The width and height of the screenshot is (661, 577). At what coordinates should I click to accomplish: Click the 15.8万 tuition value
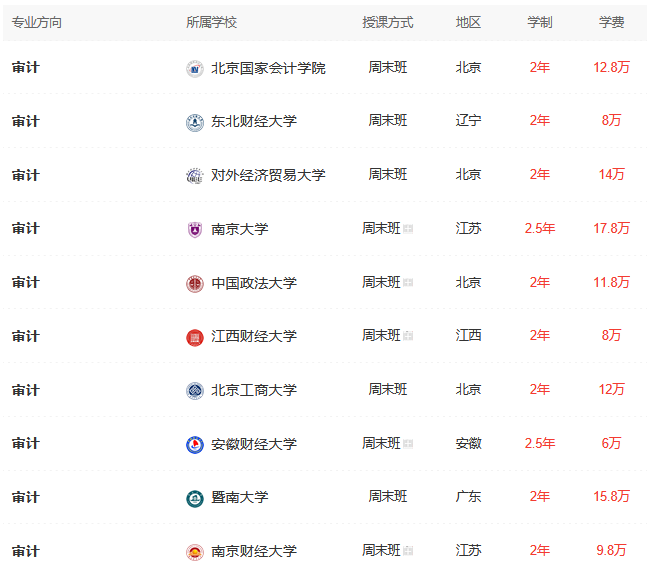(x=611, y=497)
